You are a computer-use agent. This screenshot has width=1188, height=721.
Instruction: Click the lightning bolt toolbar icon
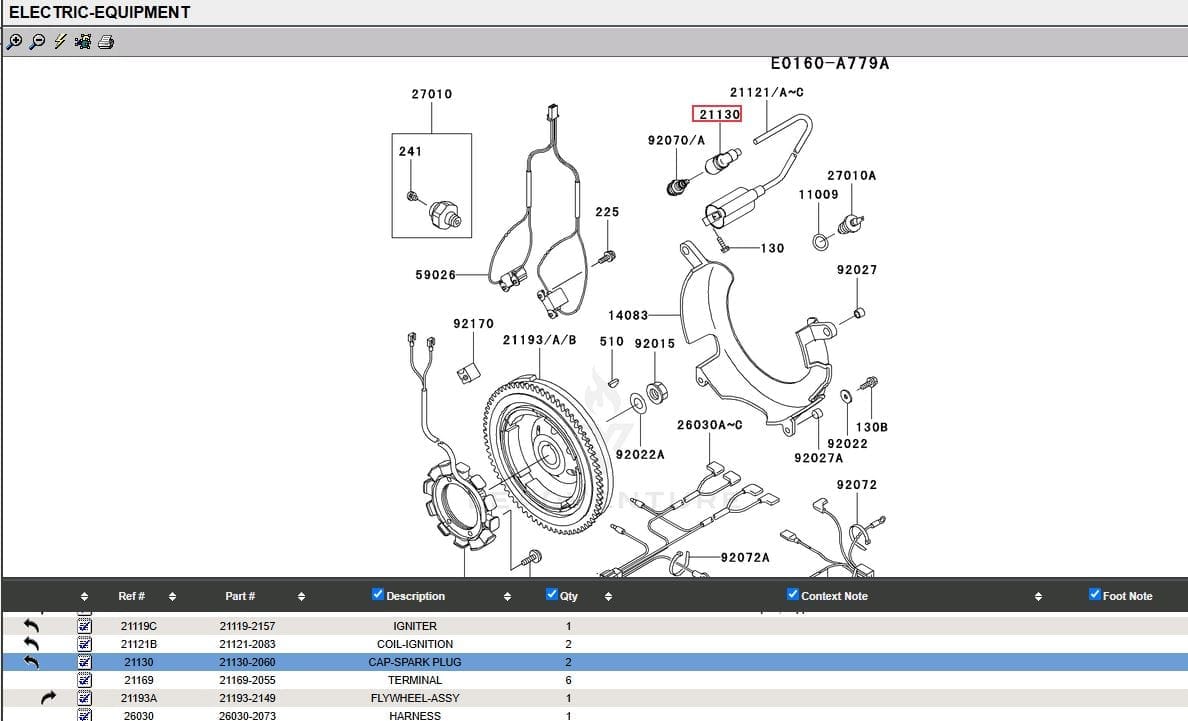click(60, 42)
